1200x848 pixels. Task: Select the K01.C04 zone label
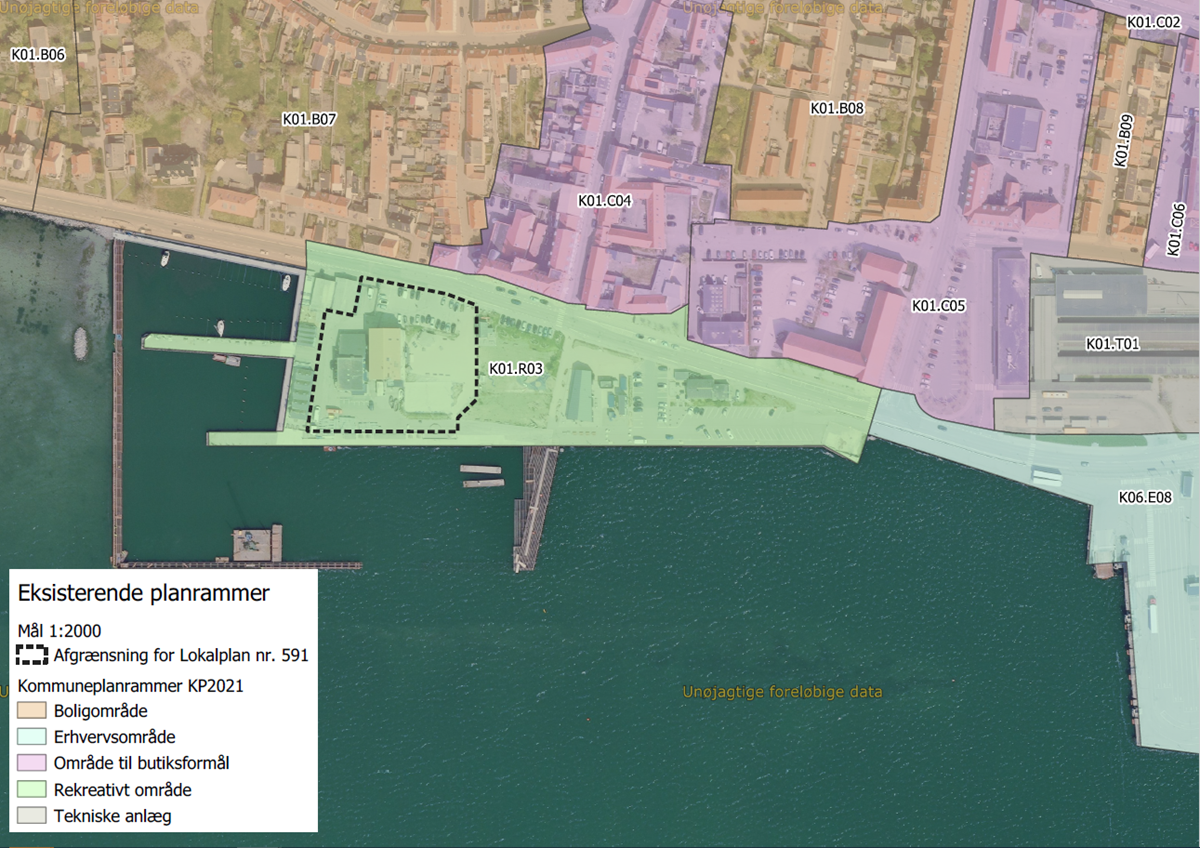605,200
